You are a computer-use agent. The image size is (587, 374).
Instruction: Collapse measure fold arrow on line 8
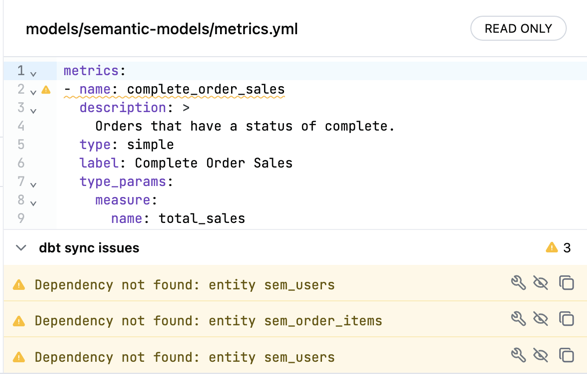point(33,203)
